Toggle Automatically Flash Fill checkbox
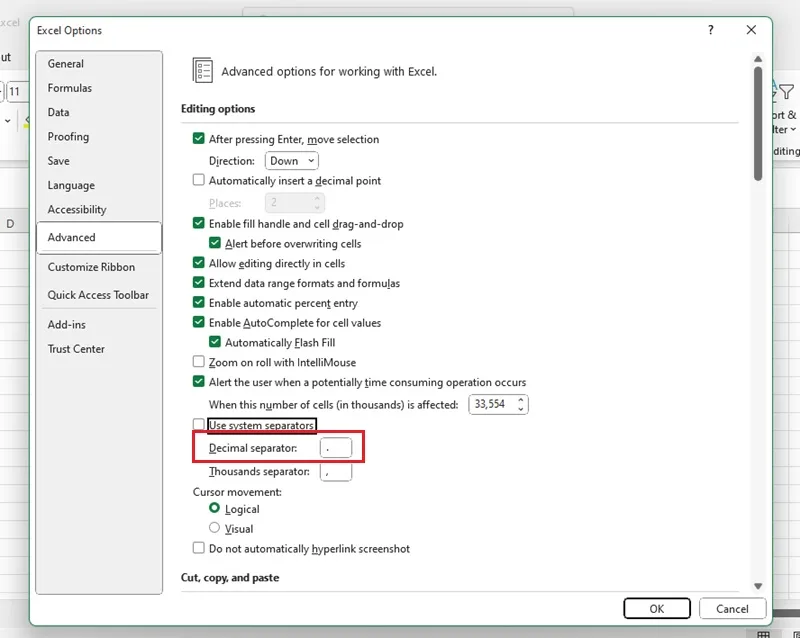Image resolution: width=800 pixels, height=638 pixels. pyautogui.click(x=215, y=342)
